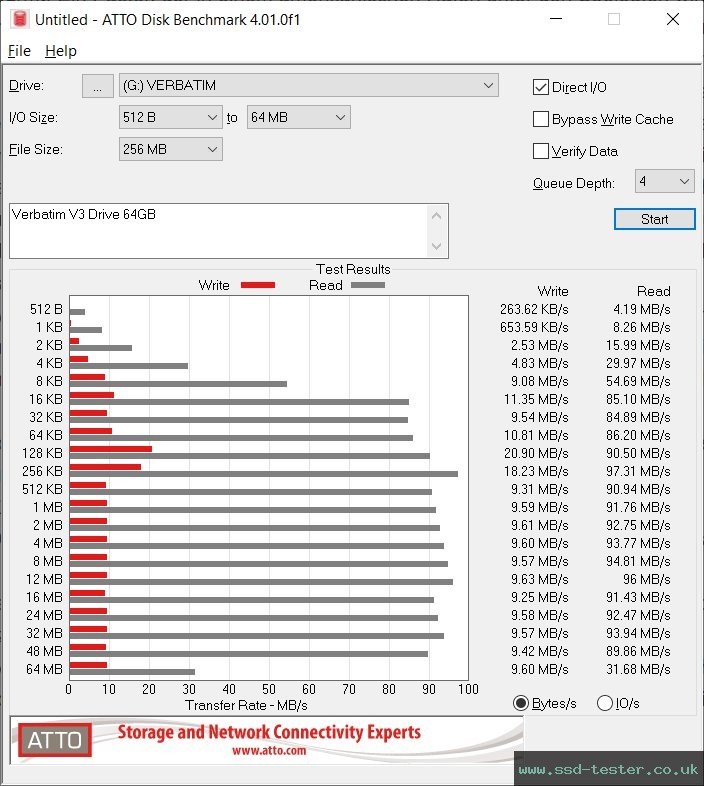Click the 512 B row label in chart
The height and width of the screenshot is (786, 704).
click(46, 309)
